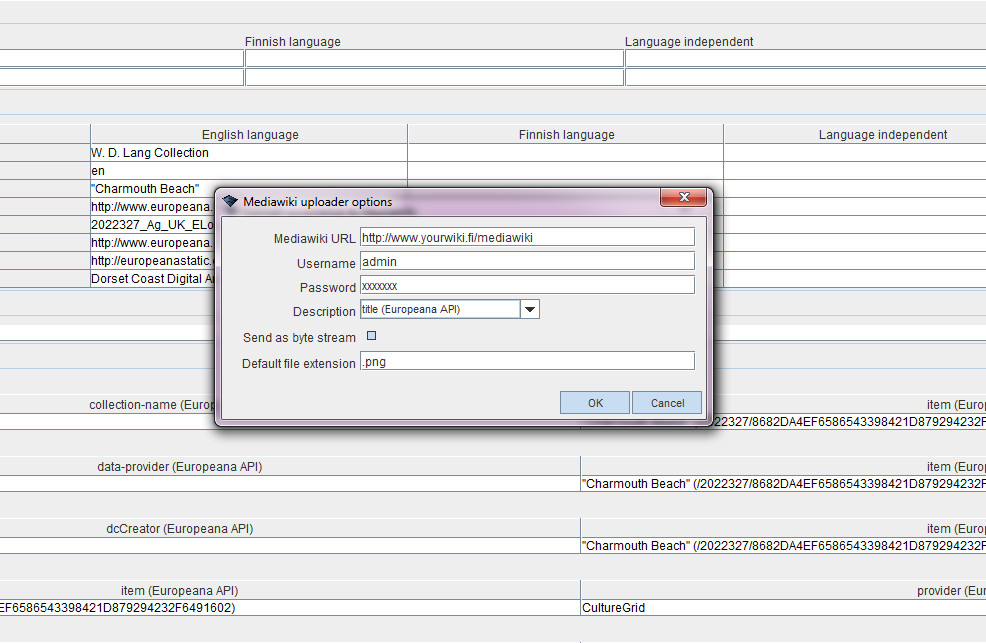Select the Username field showing admin
This screenshot has width=986, height=643.
pyautogui.click(x=527, y=261)
